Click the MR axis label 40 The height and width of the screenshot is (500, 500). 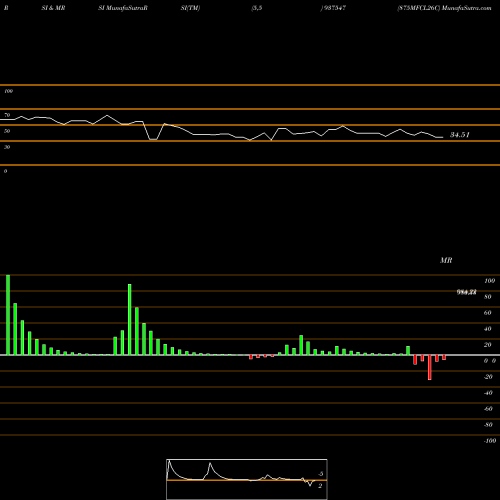pyautogui.click(x=488, y=329)
